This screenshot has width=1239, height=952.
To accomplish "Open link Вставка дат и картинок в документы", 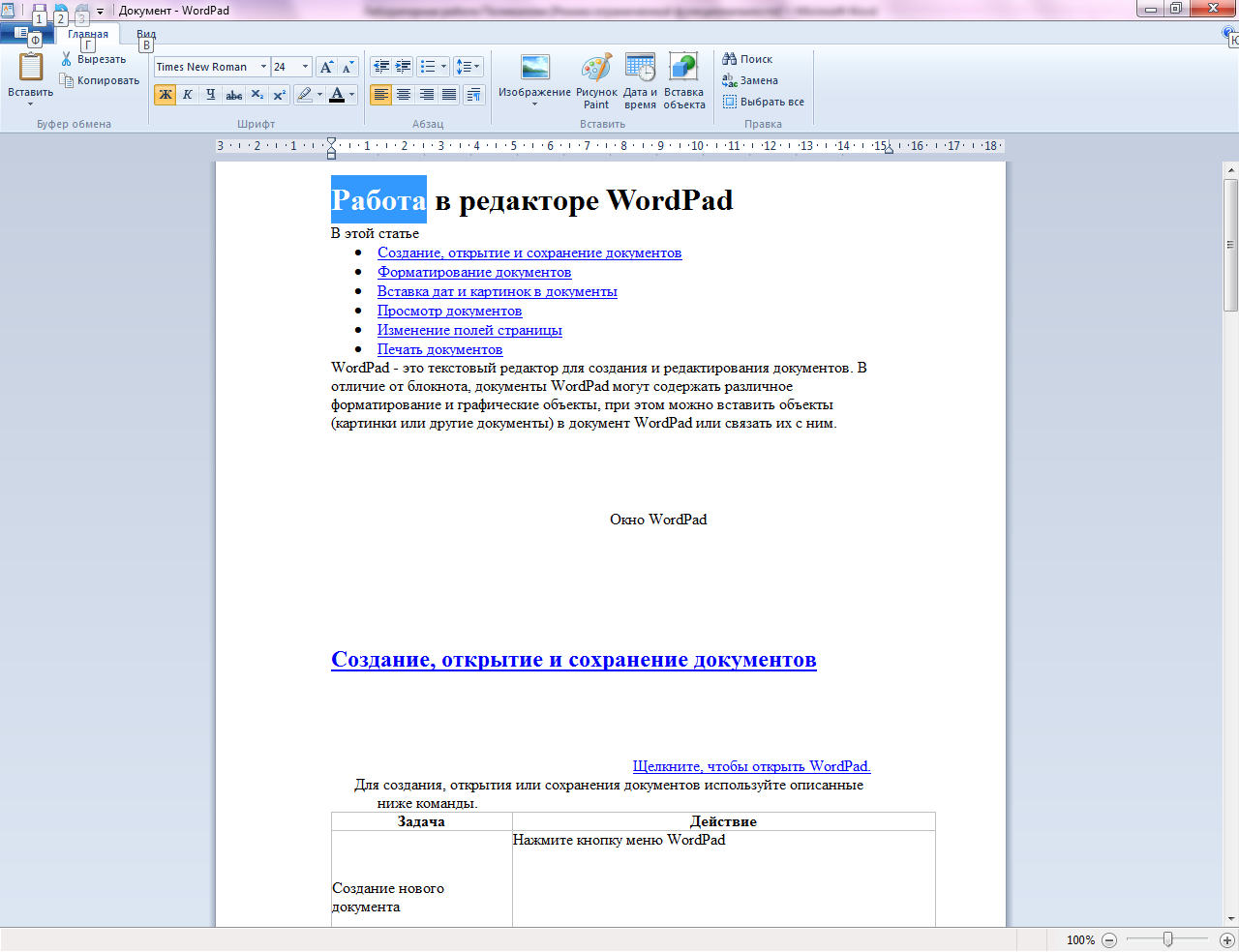I will tap(498, 291).
